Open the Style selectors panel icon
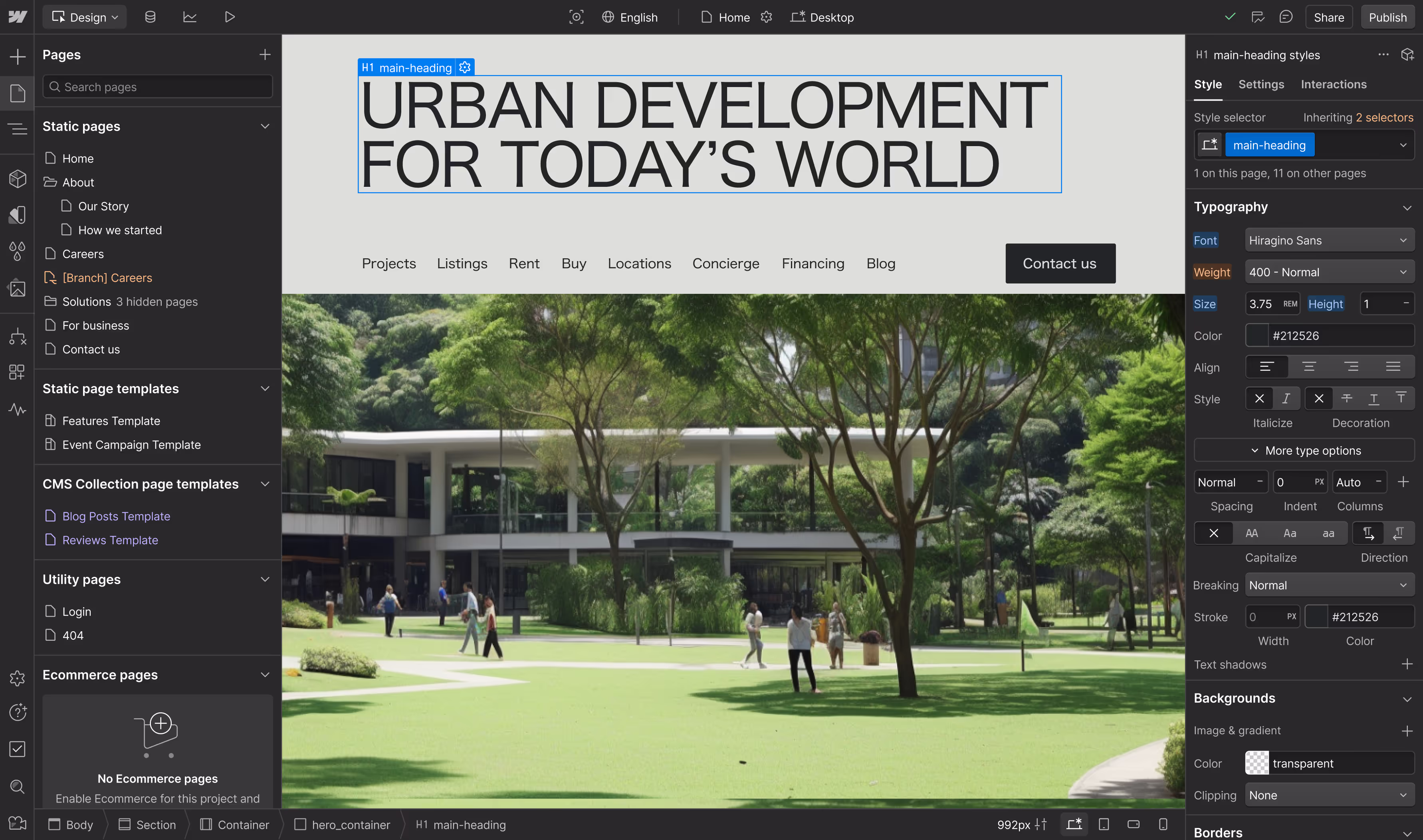The width and height of the screenshot is (1423, 840). click(x=18, y=214)
